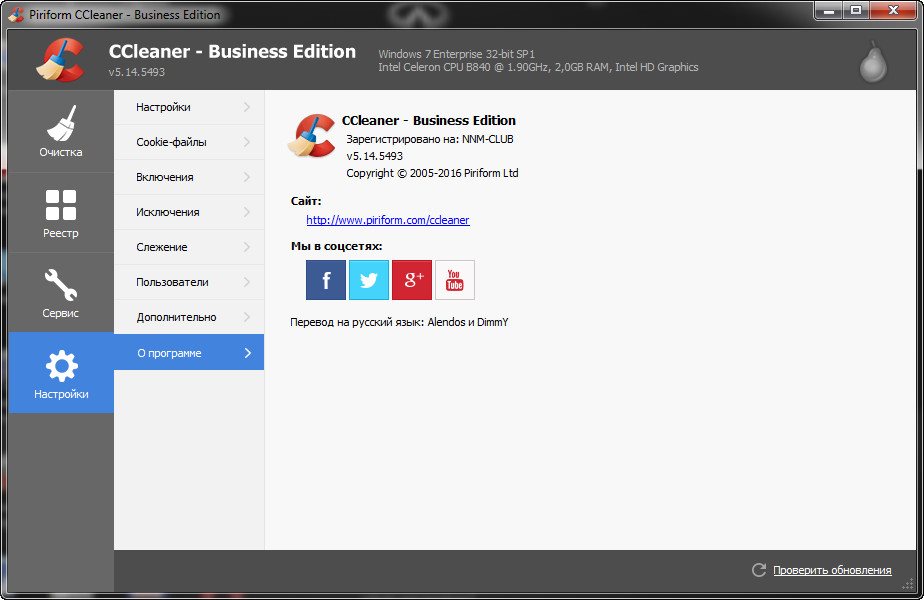Image resolution: width=924 pixels, height=600 pixels.
Task: Open the Дополнительно submenu item
Action: click(189, 317)
